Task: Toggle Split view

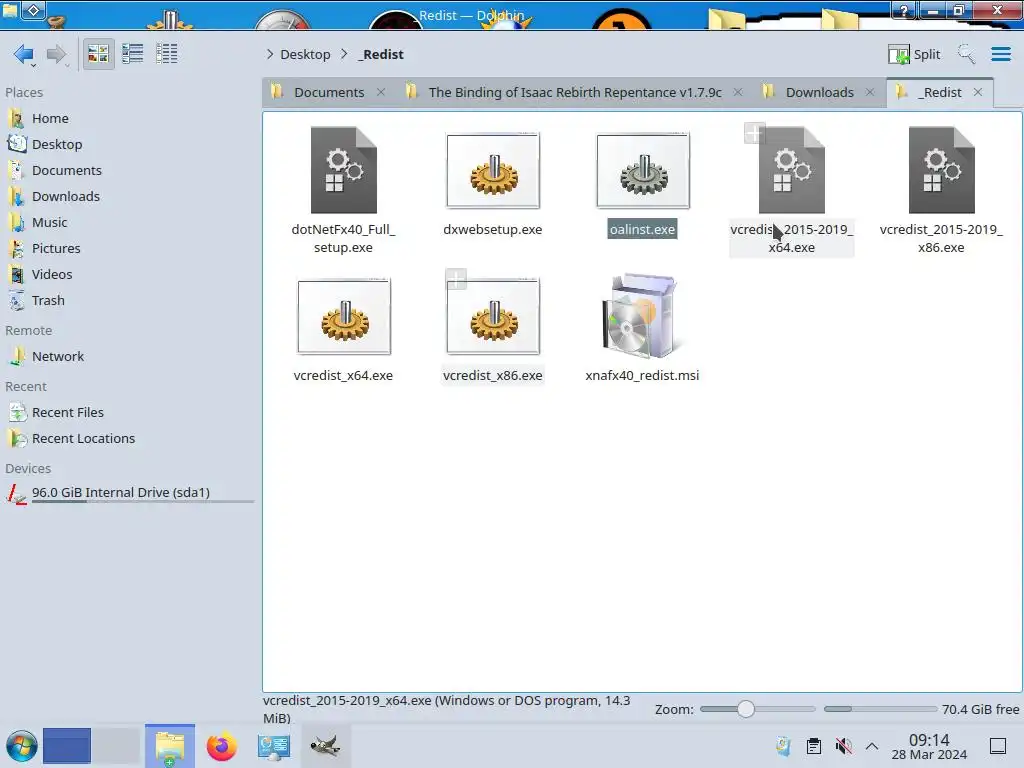Action: point(914,54)
